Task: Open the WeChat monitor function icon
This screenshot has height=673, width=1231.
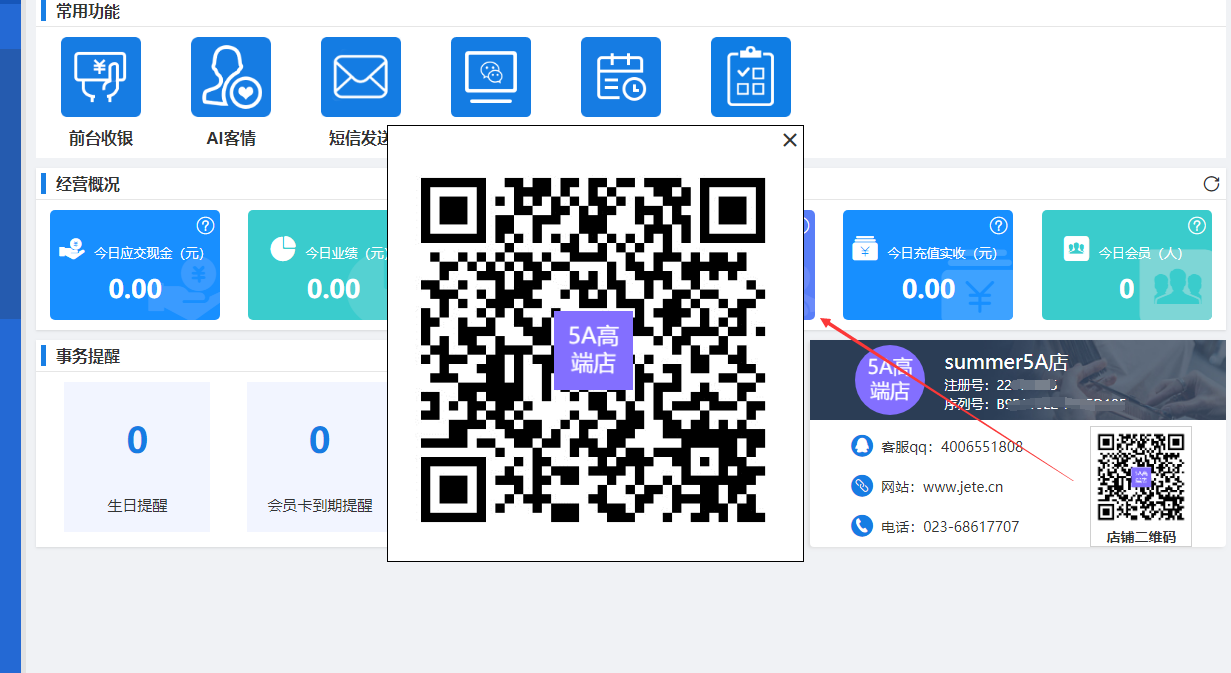Action: [491, 77]
